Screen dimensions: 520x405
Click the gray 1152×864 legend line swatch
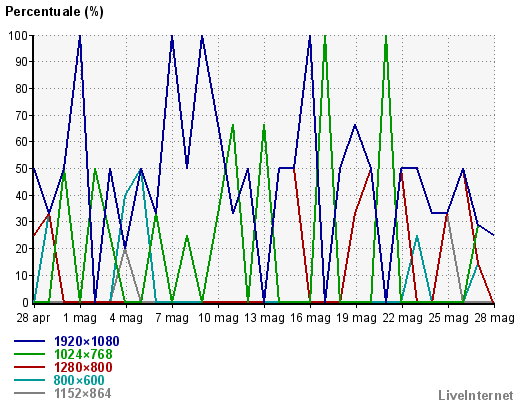[x=30, y=393]
